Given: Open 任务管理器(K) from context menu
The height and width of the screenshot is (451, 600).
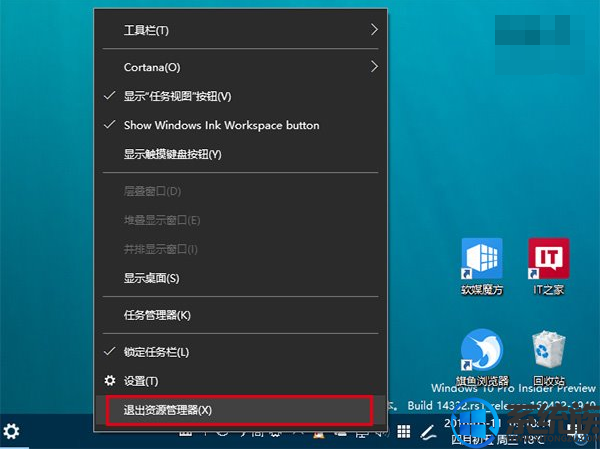Looking at the screenshot, I should tap(241, 315).
